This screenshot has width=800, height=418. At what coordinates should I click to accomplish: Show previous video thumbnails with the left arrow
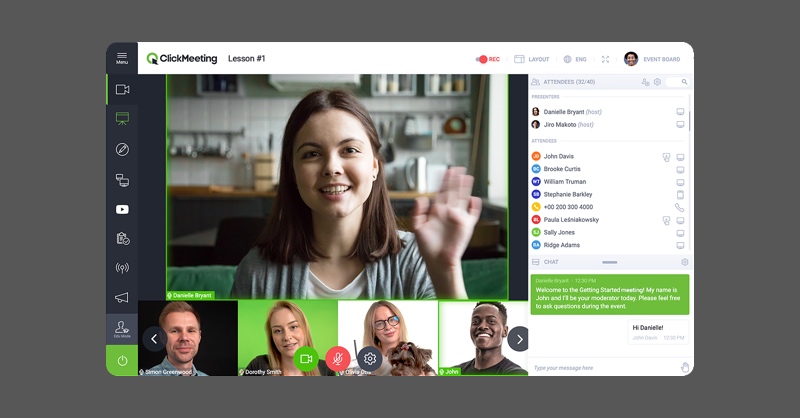pyautogui.click(x=153, y=338)
